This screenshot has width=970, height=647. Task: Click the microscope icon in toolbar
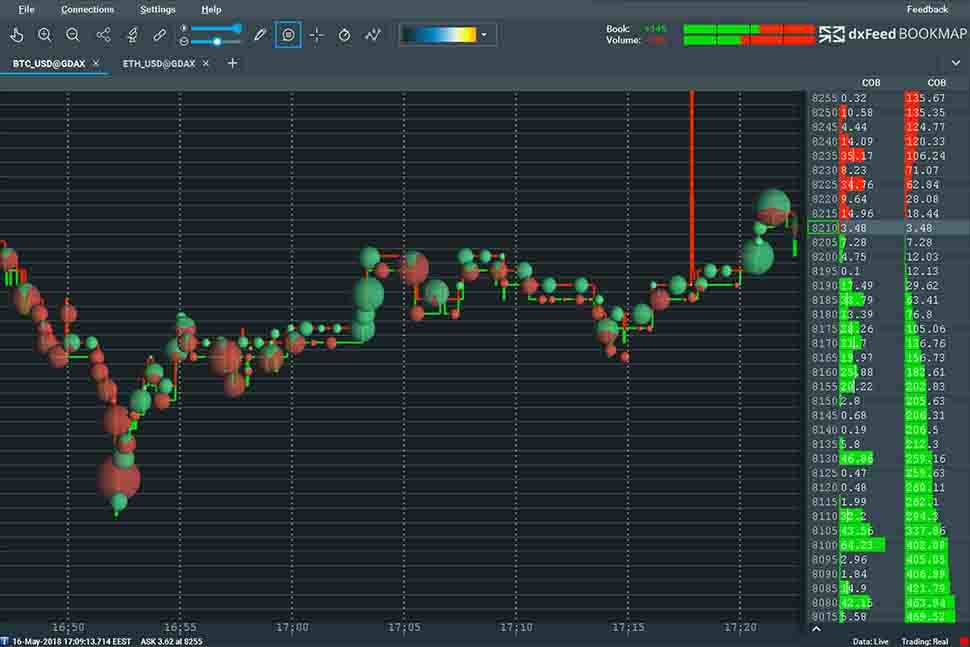pos(131,35)
